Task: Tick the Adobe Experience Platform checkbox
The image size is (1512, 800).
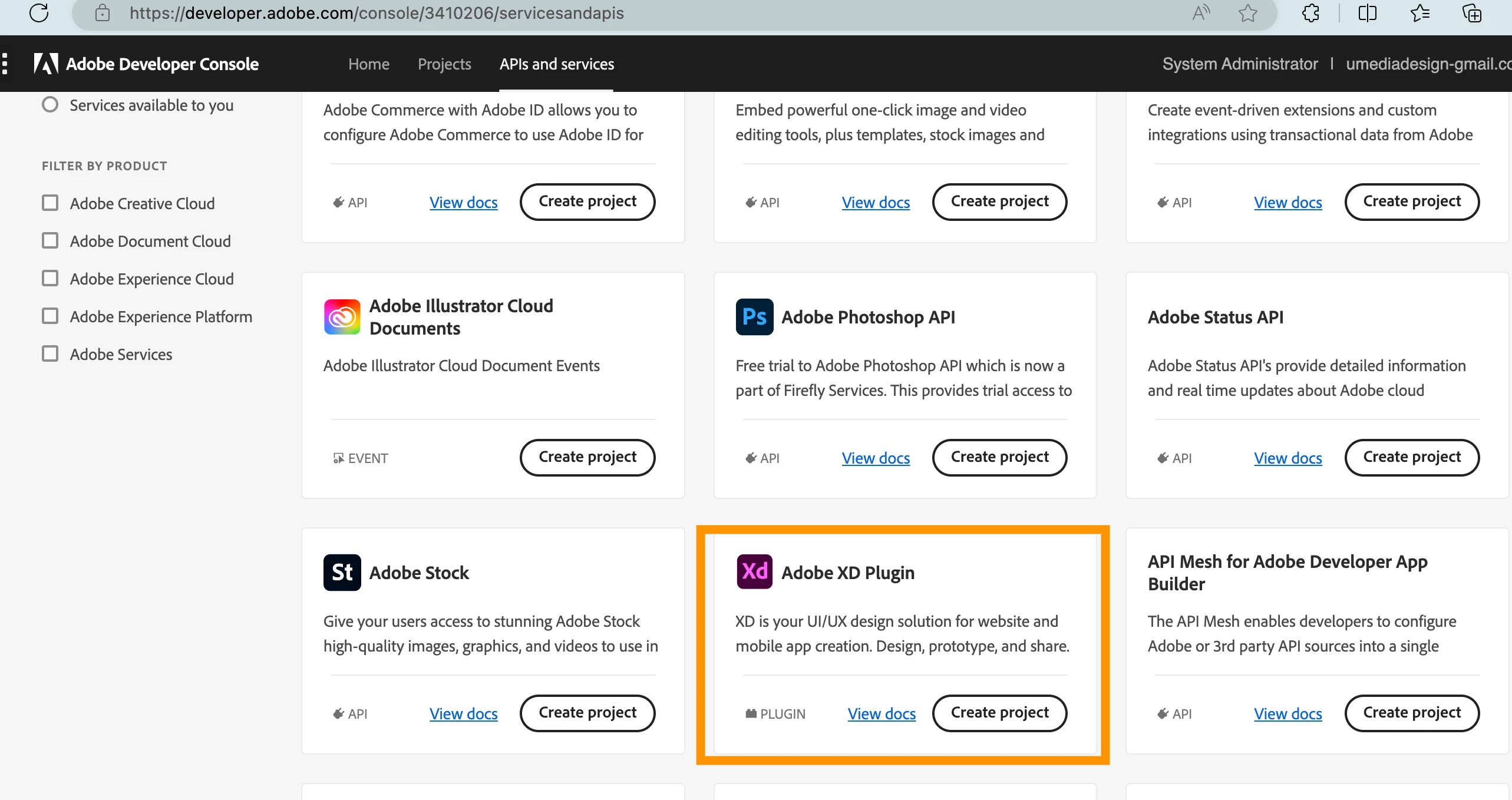Action: click(50, 316)
